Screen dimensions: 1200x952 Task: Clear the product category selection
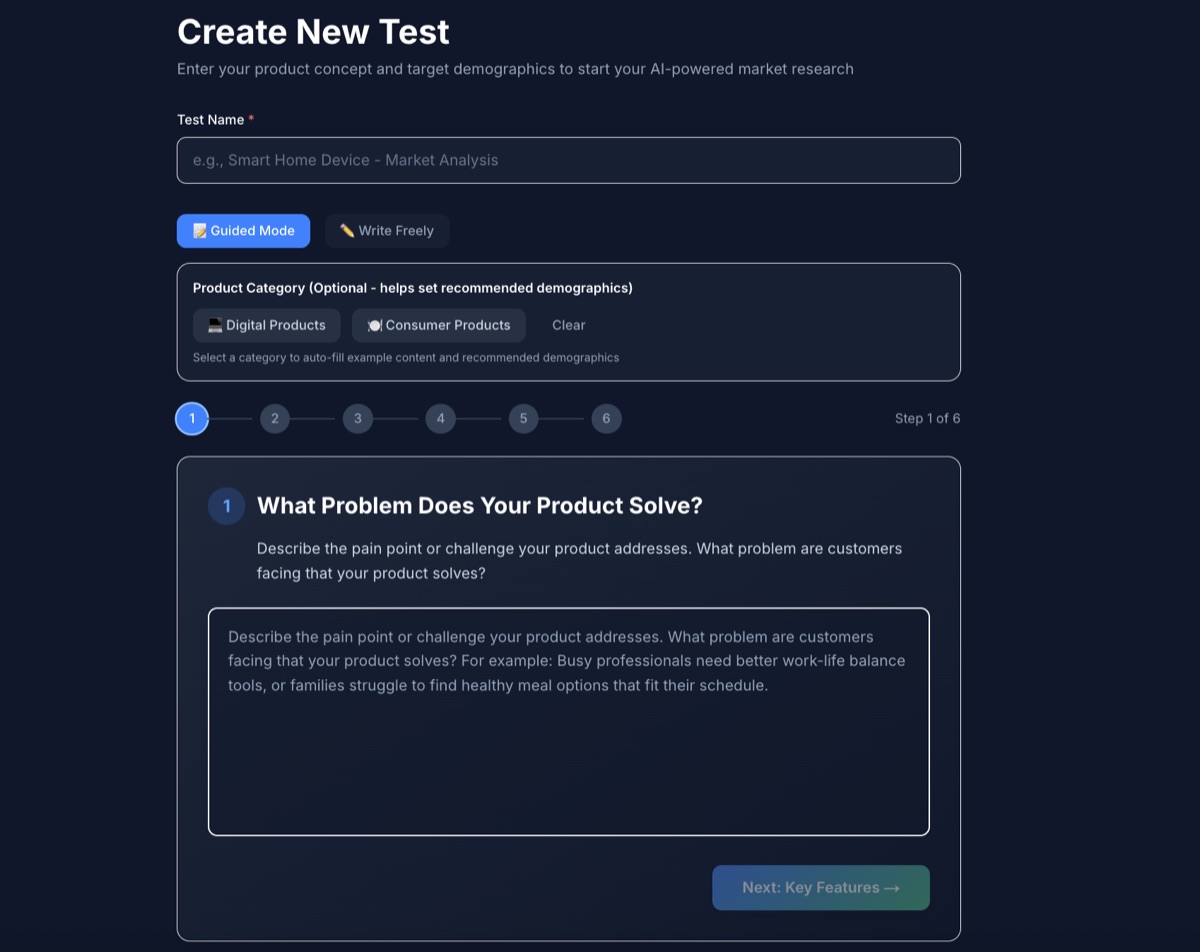pyautogui.click(x=568, y=324)
